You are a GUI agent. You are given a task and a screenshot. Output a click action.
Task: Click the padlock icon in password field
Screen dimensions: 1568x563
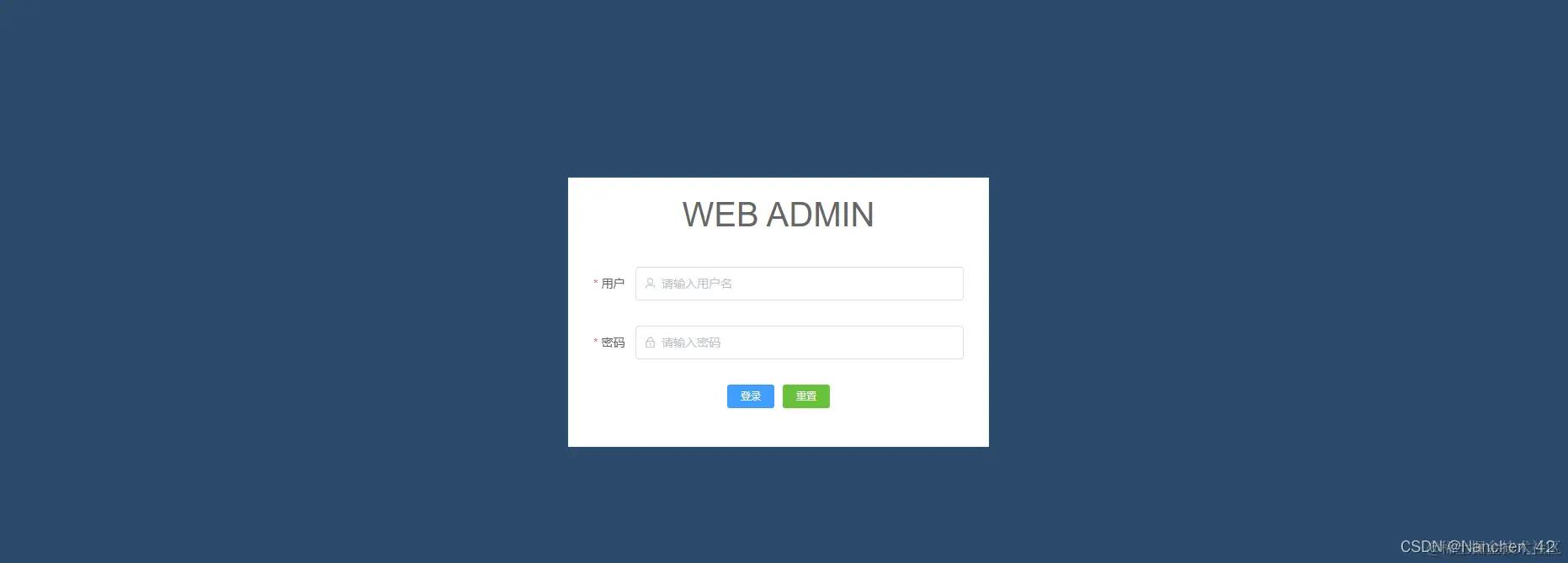click(650, 343)
